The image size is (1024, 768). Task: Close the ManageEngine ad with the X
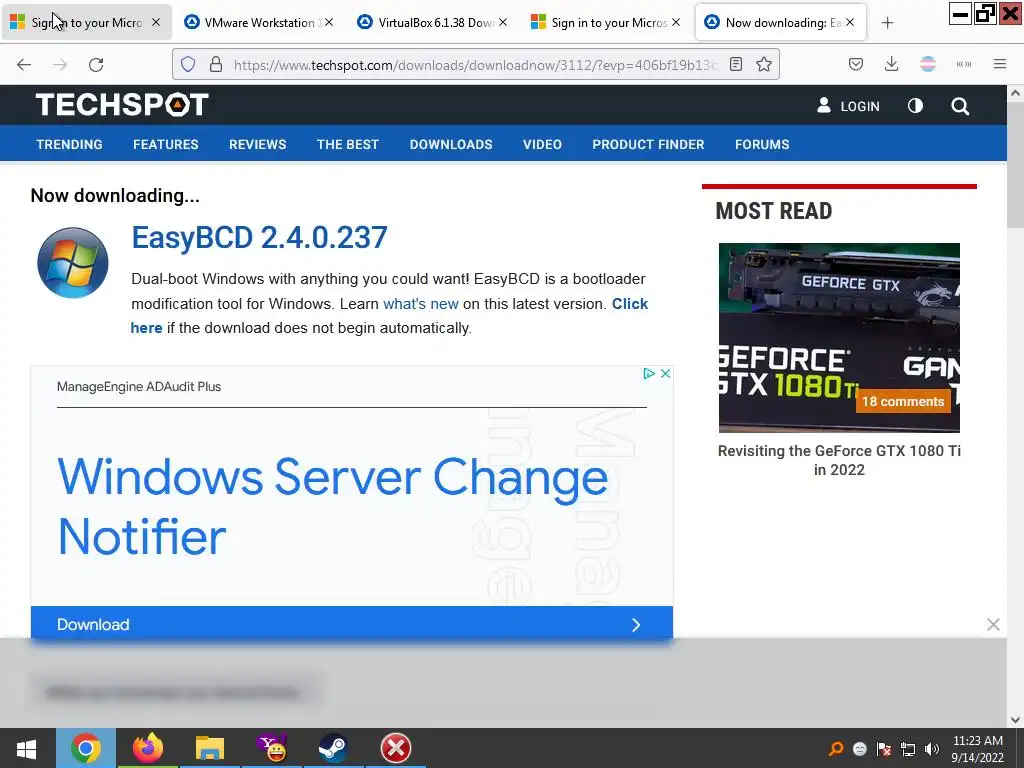point(665,374)
